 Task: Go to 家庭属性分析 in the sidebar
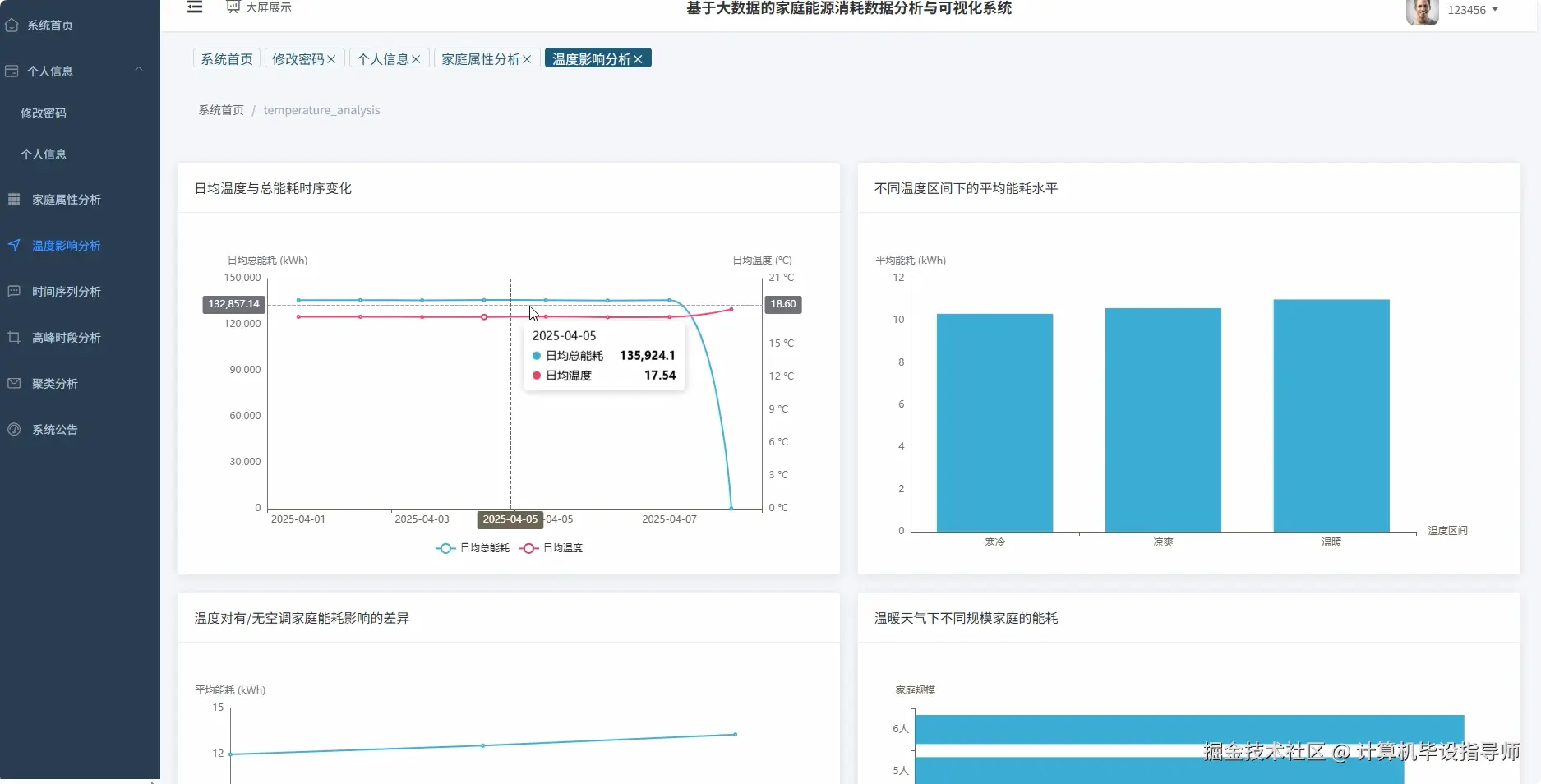(x=67, y=200)
